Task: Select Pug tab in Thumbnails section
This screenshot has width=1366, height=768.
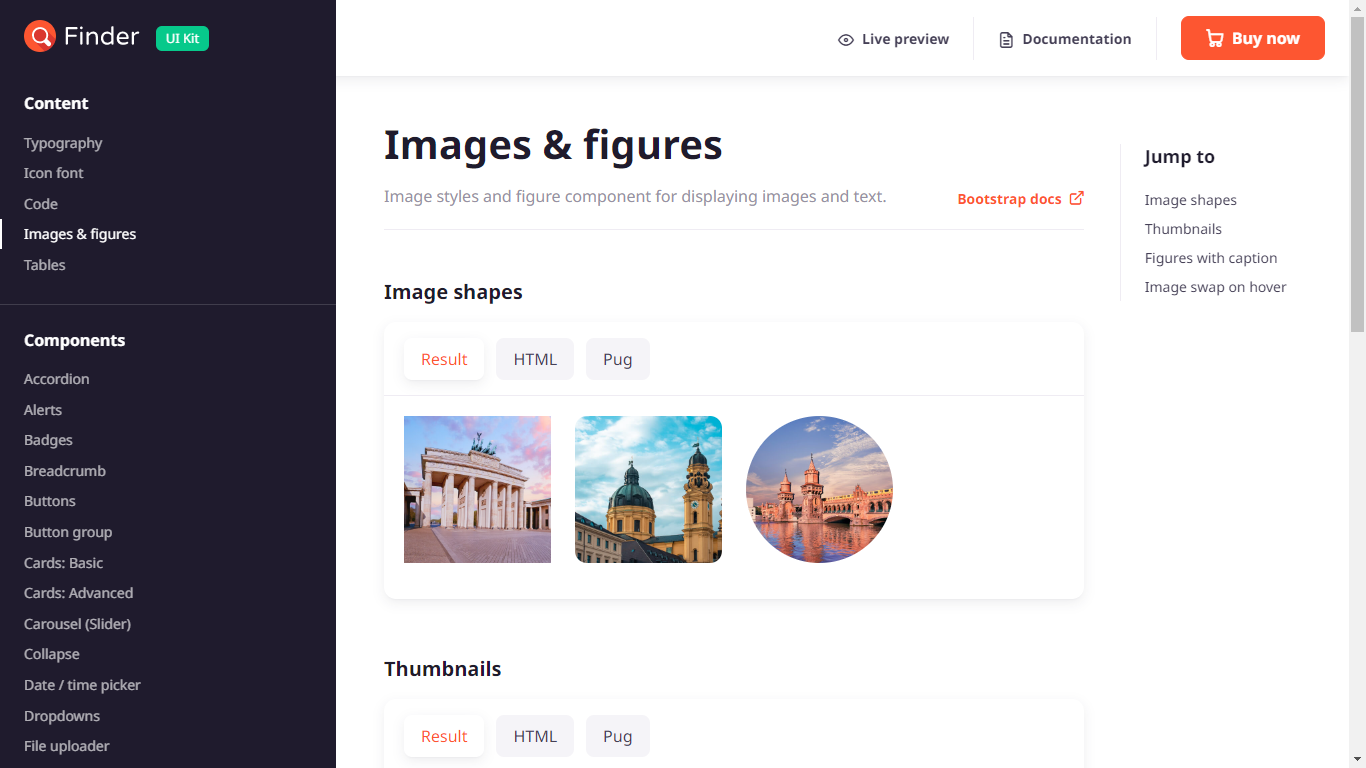Action: 618,736
